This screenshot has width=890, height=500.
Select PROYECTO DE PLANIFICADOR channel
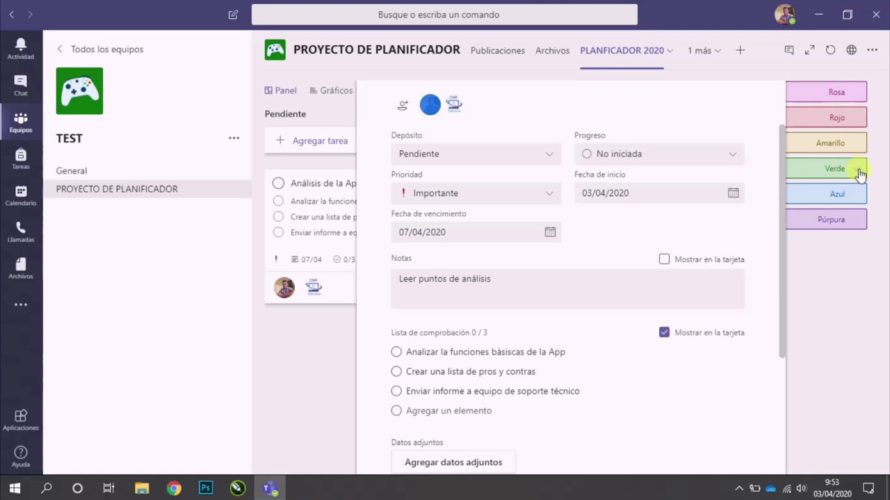point(147,189)
